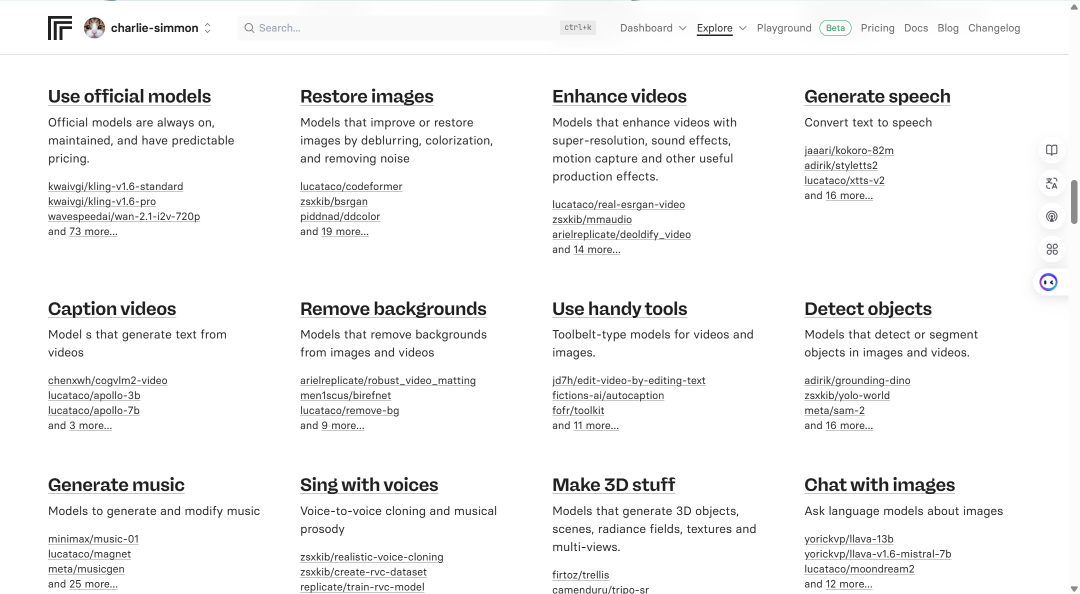The width and height of the screenshot is (1080, 594).
Task: Open firtoz/trellis model
Action: tap(581, 575)
